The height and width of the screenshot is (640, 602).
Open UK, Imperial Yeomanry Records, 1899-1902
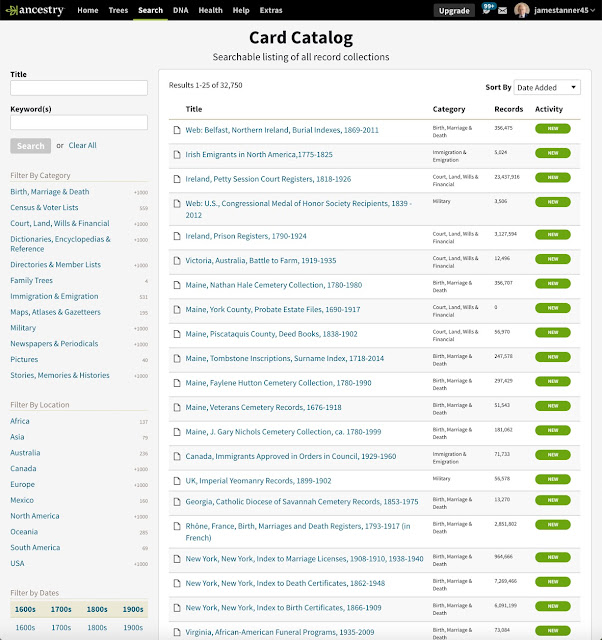coord(258,481)
